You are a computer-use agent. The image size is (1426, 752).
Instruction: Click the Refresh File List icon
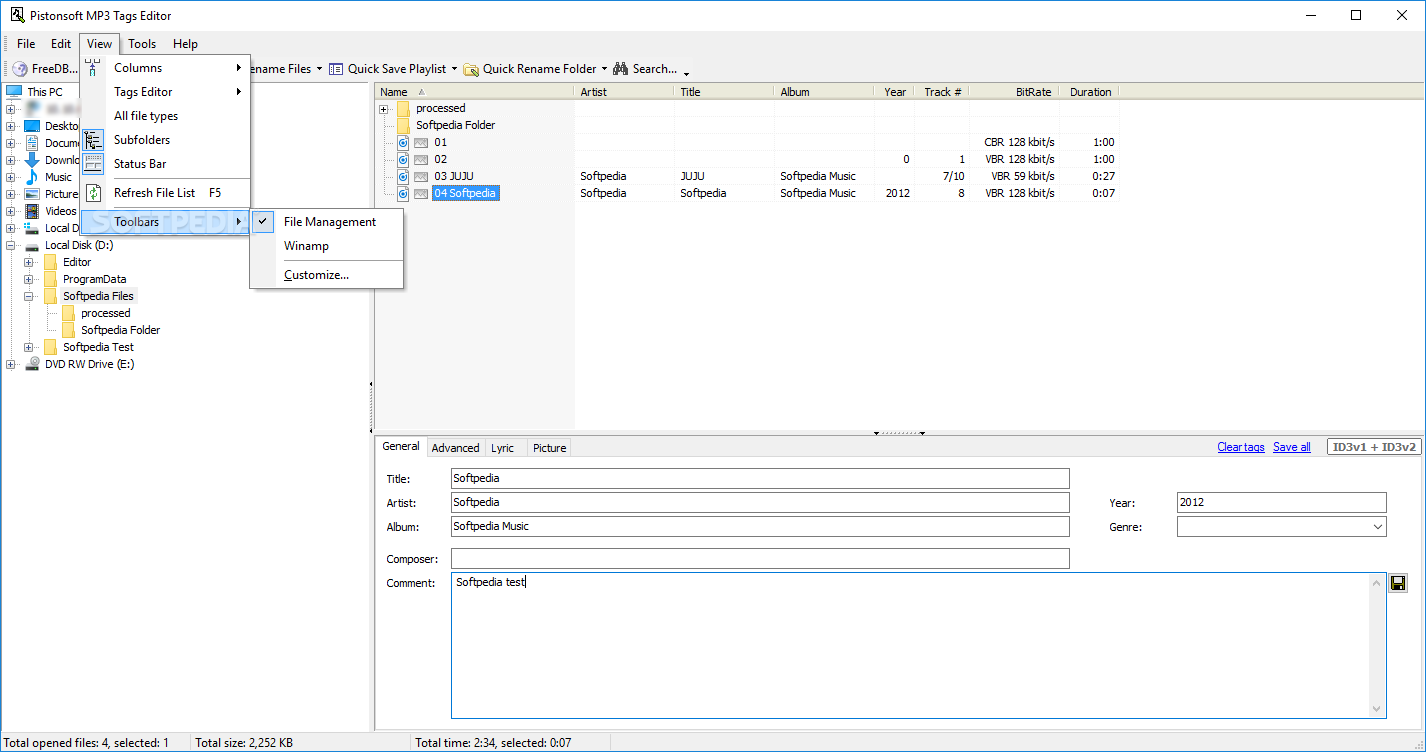pos(93,193)
